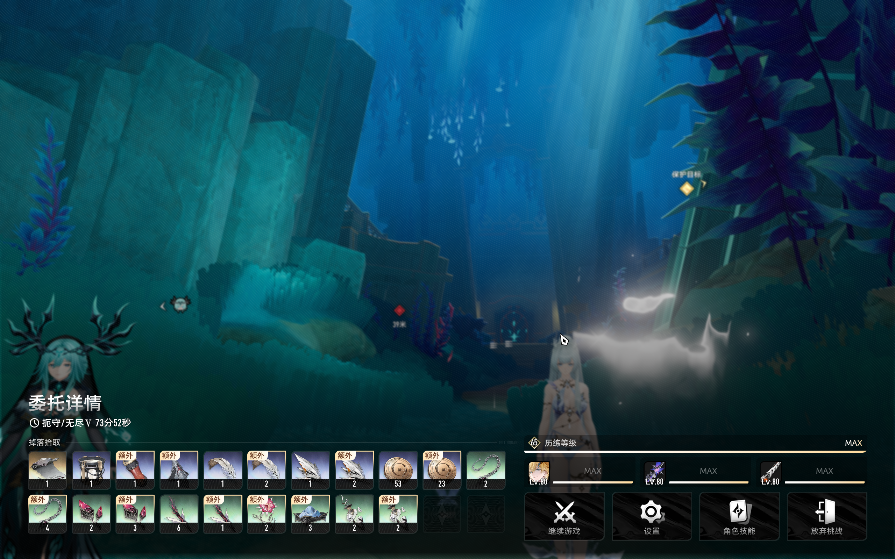Viewport: 895px width, 559px height.
Task: Click the red diamond objective marker
Action: [399, 311]
